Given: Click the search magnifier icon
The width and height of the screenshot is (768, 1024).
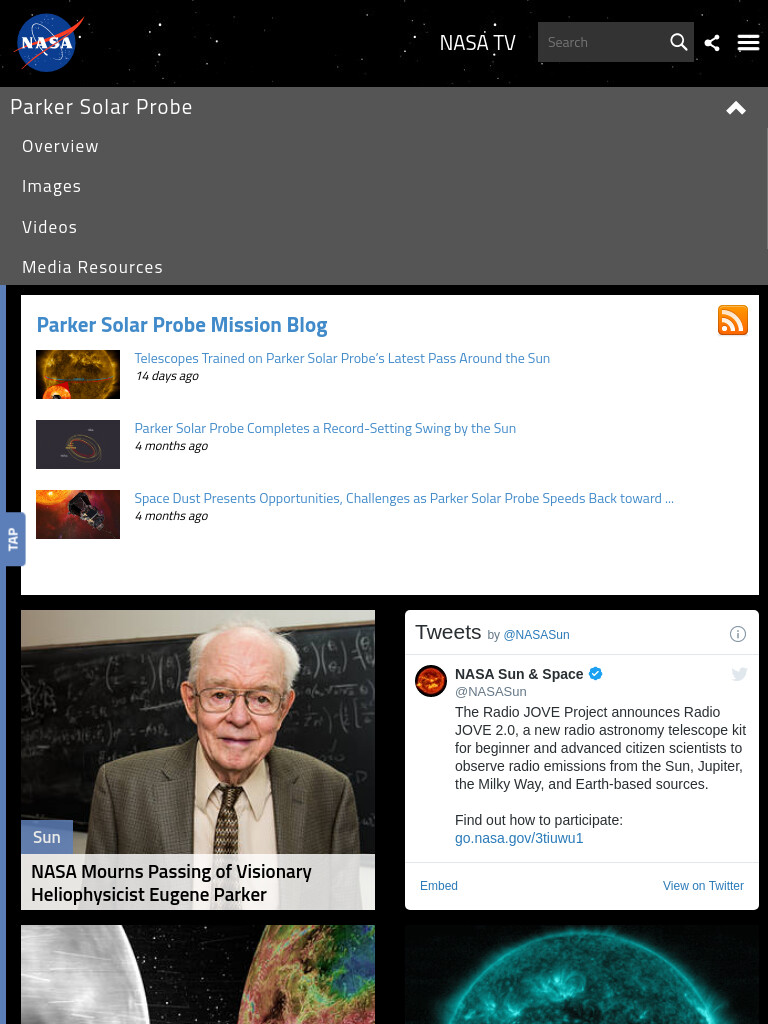Looking at the screenshot, I should pyautogui.click(x=679, y=42).
